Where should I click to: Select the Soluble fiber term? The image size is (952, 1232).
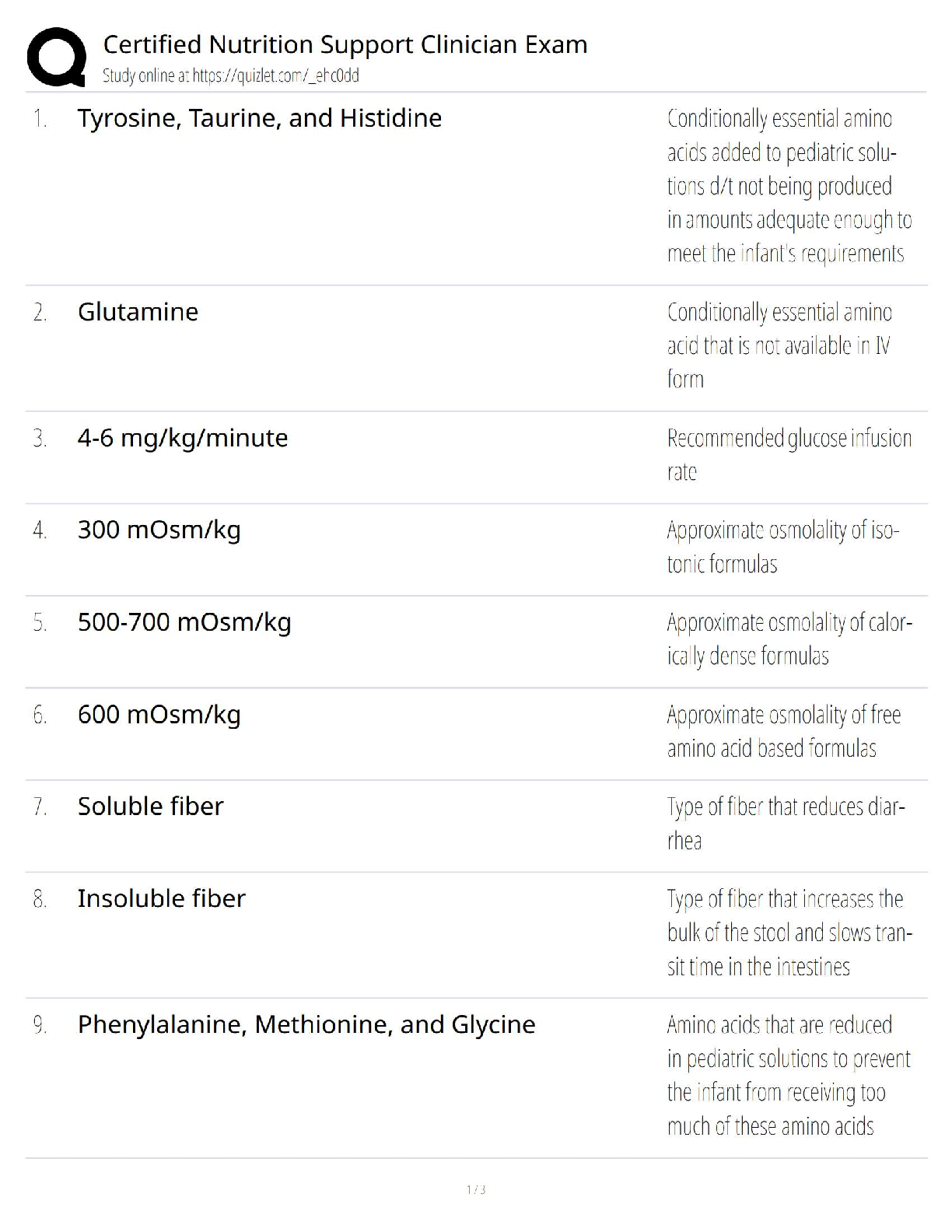tap(150, 807)
